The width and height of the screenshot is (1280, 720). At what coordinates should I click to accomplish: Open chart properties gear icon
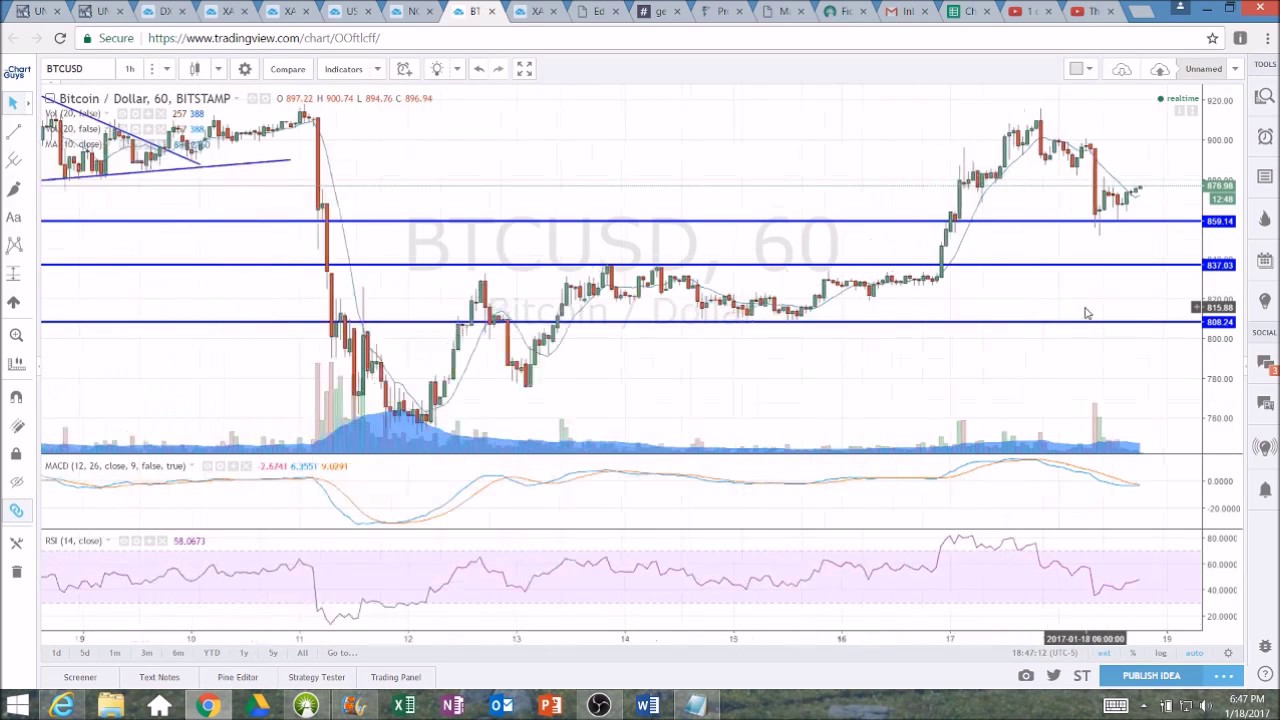tap(245, 69)
